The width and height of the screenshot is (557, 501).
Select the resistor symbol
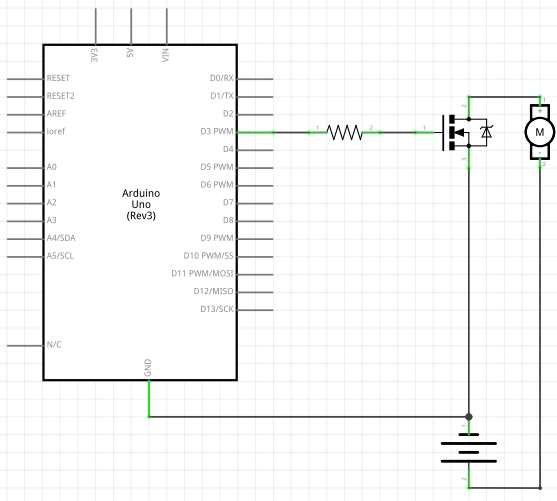coord(344,132)
